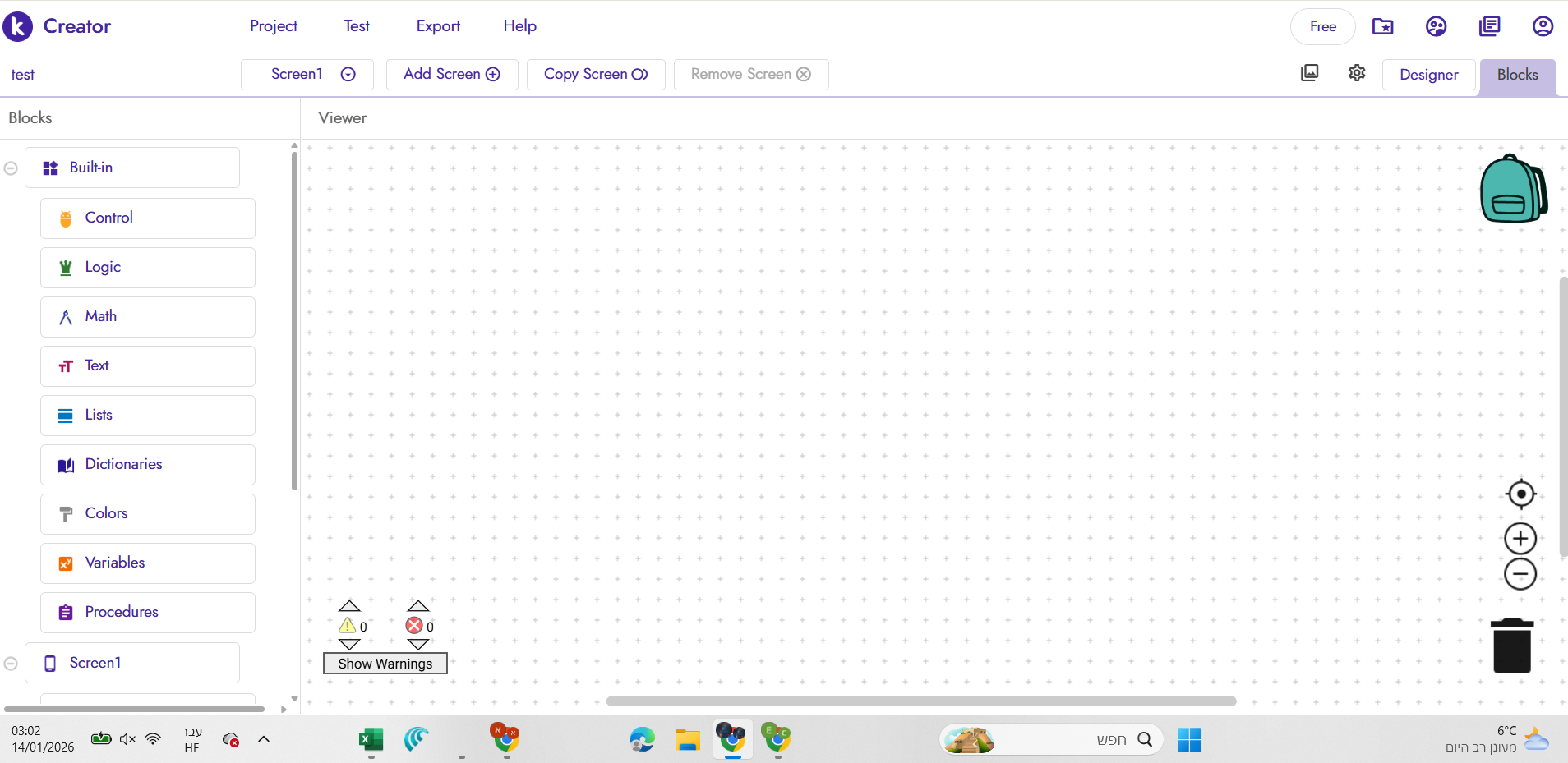Click the Add Screen button
1568x763 pixels.
(x=451, y=75)
